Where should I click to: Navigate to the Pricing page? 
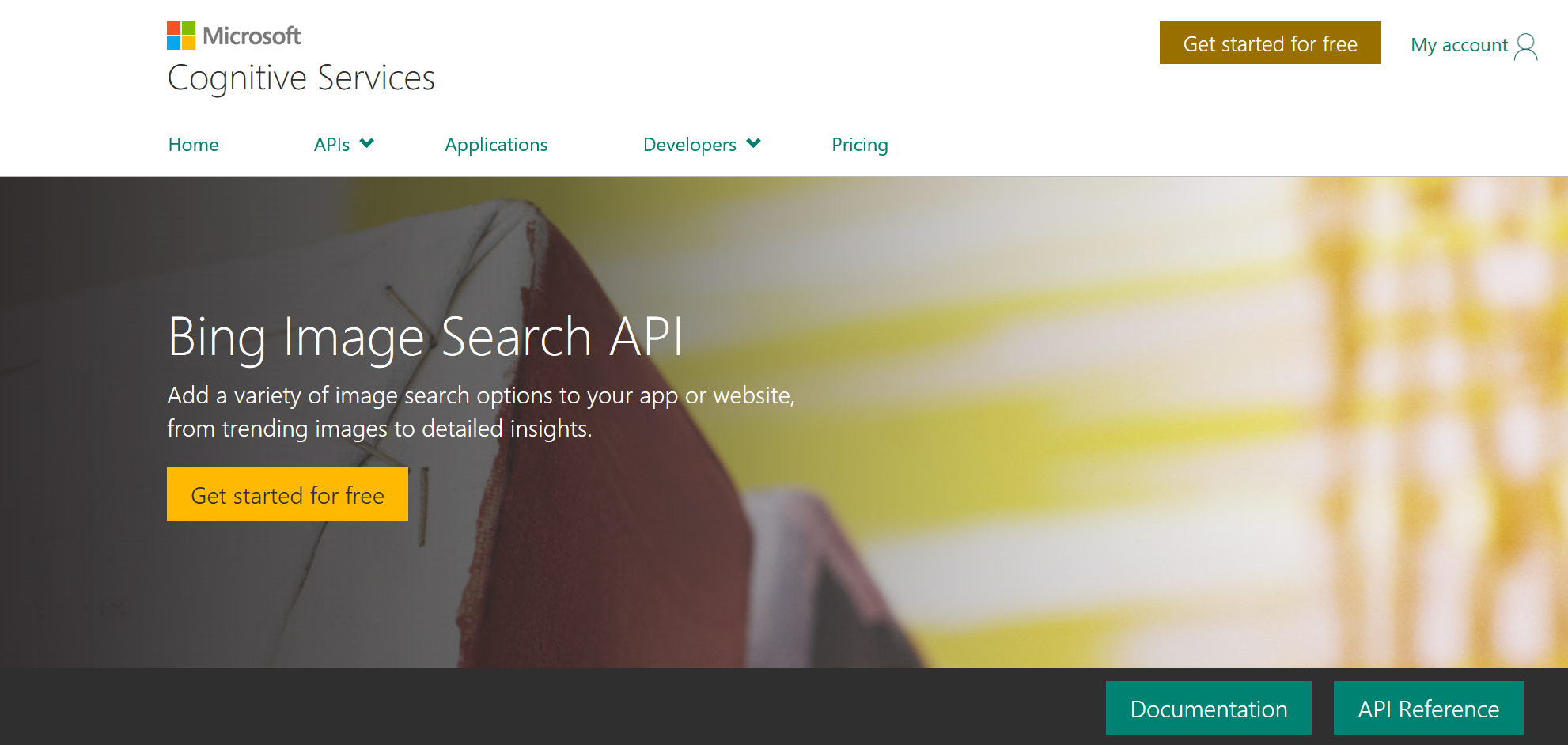(860, 146)
